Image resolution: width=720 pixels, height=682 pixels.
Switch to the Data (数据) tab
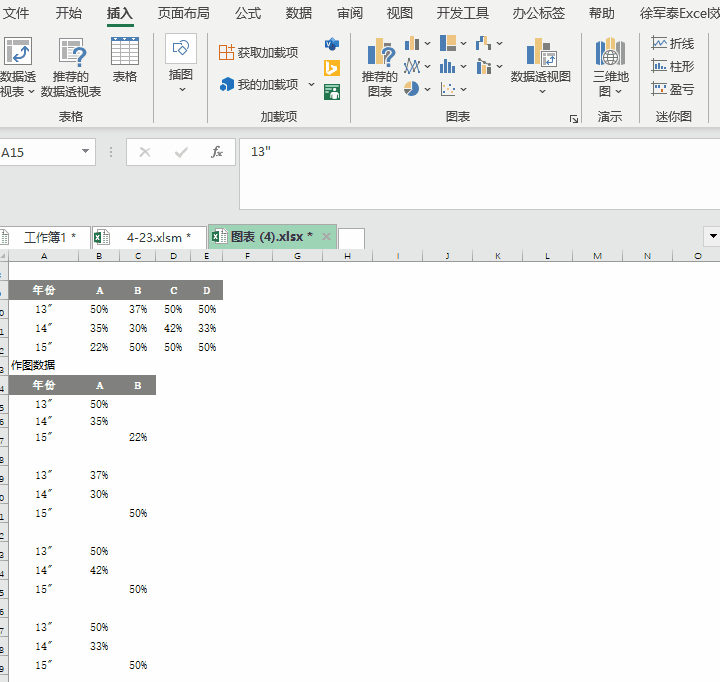click(299, 13)
